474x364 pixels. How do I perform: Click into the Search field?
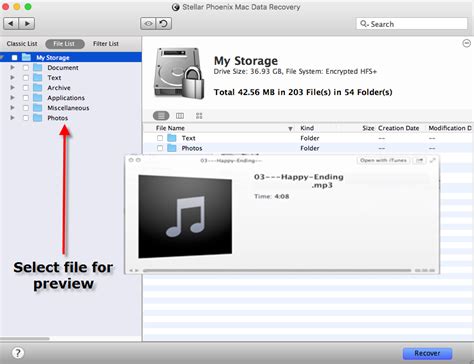412,24
